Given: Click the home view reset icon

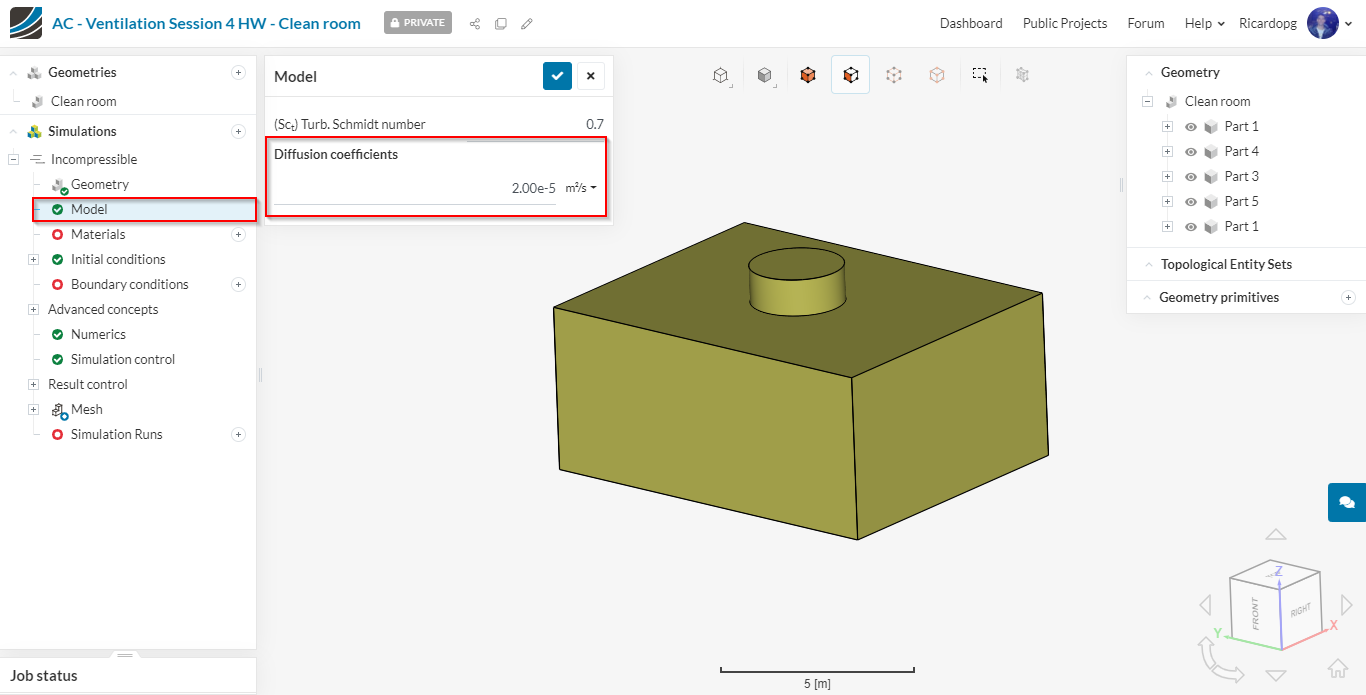Looking at the screenshot, I should (1338, 668).
